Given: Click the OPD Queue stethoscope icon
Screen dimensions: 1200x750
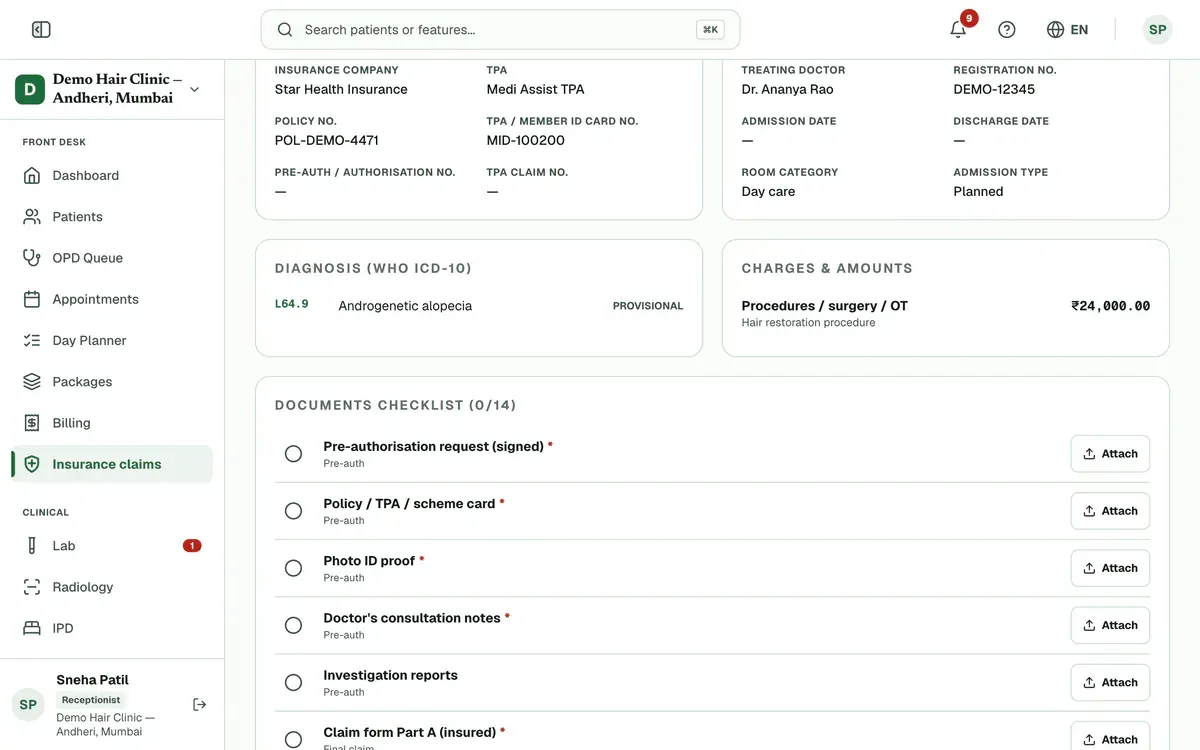Looking at the screenshot, I should tap(32, 258).
